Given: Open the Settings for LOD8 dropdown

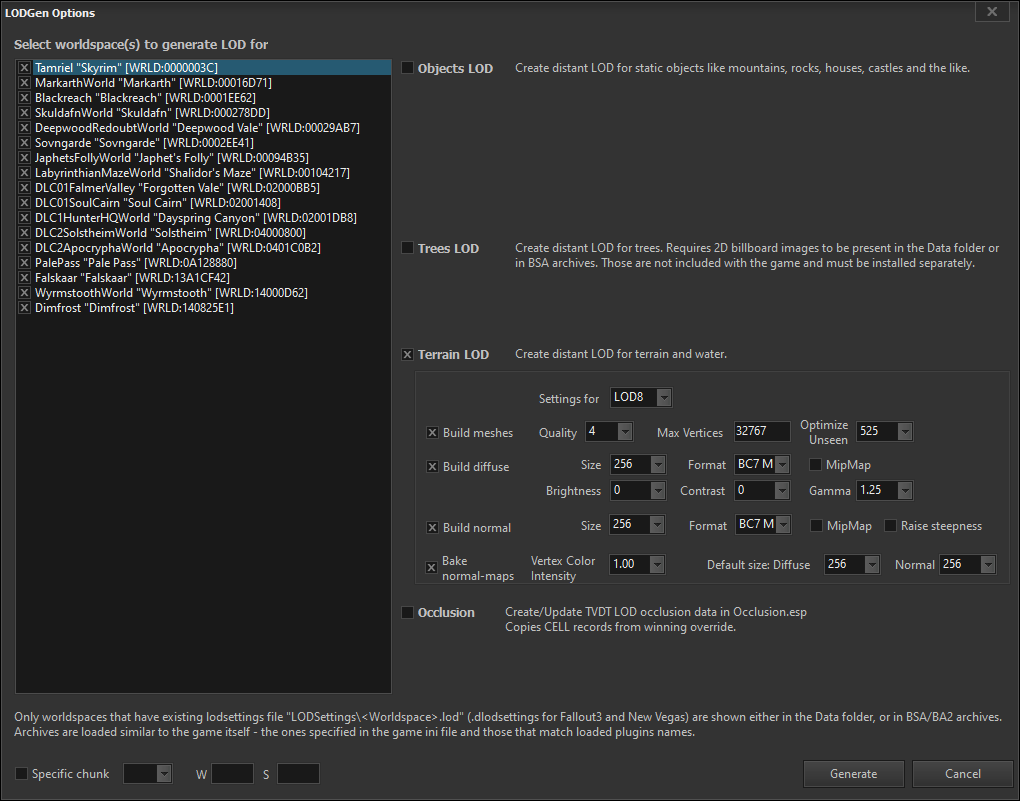Looking at the screenshot, I should tap(664, 398).
